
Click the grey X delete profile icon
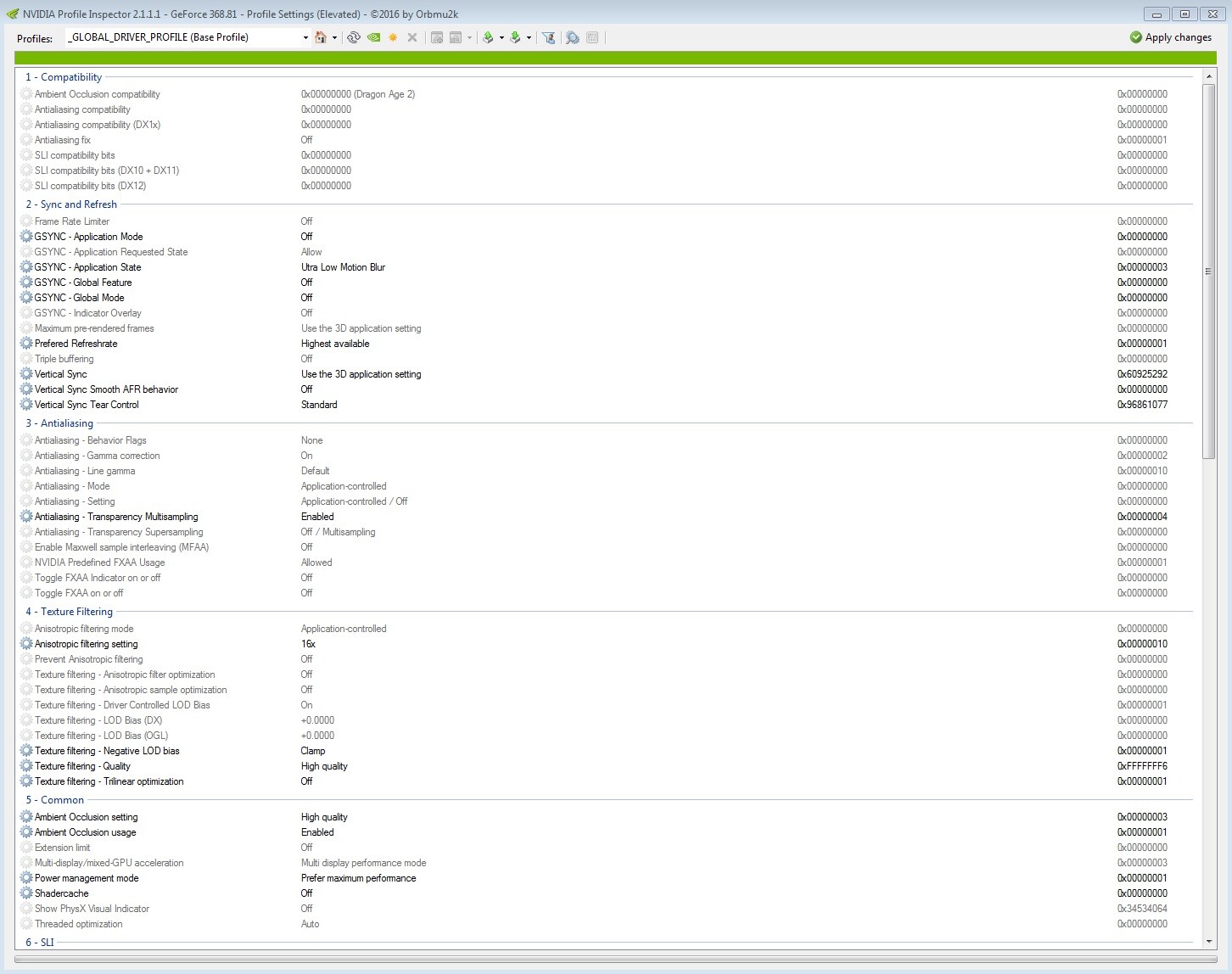(412, 37)
